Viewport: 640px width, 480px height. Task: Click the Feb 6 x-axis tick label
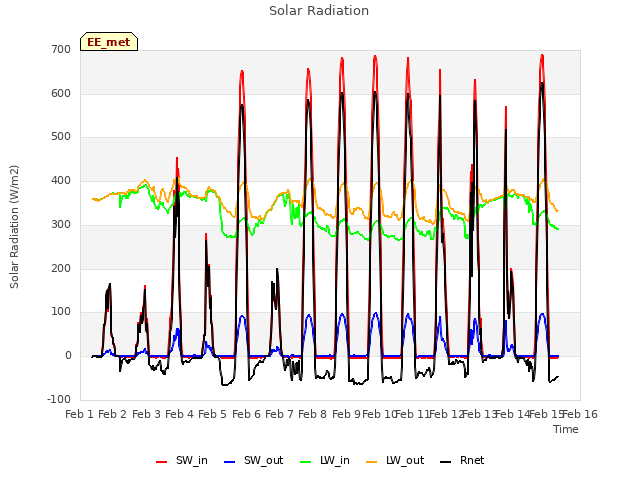coord(246,414)
